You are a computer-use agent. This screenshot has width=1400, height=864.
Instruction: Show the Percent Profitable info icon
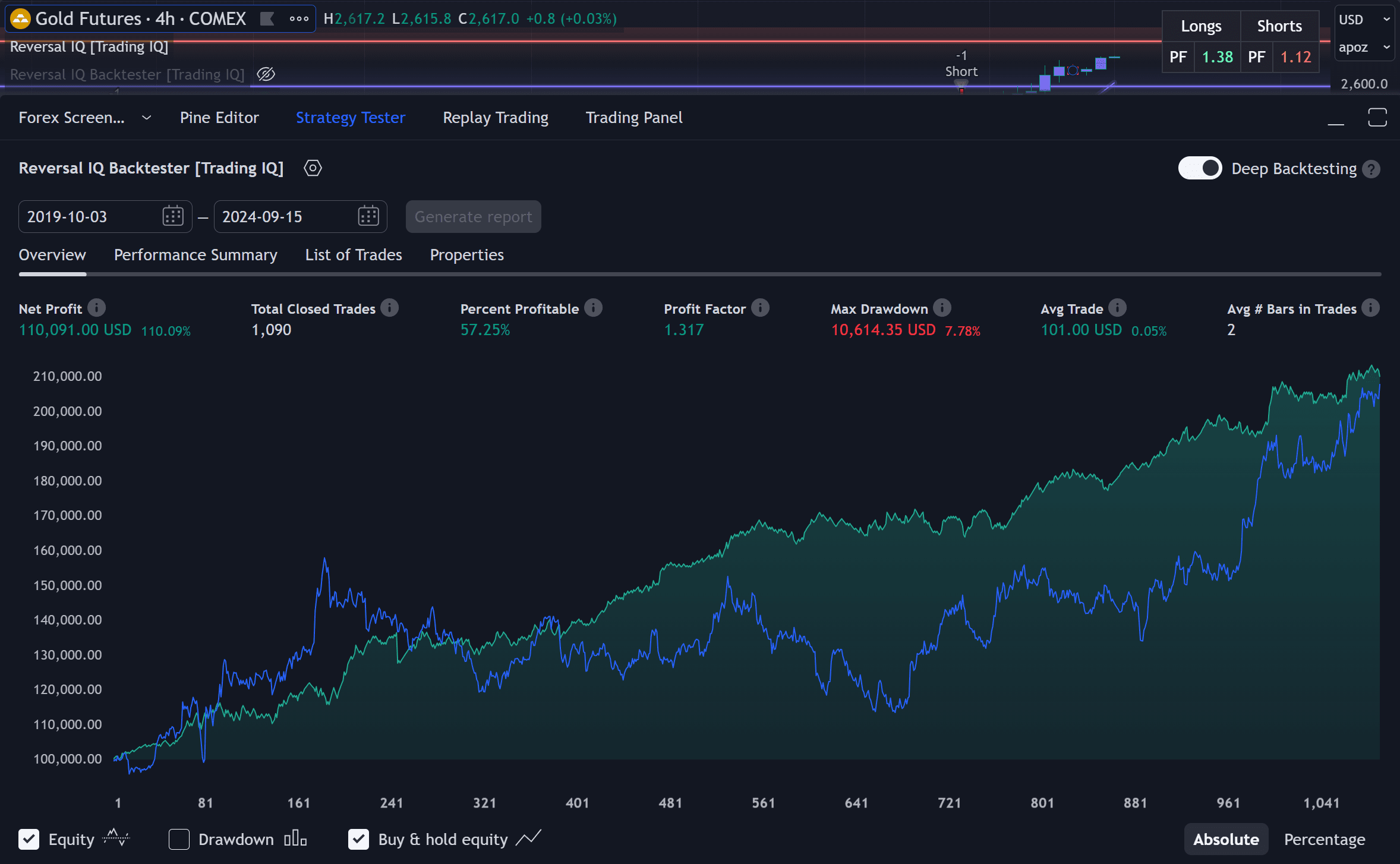[593, 308]
